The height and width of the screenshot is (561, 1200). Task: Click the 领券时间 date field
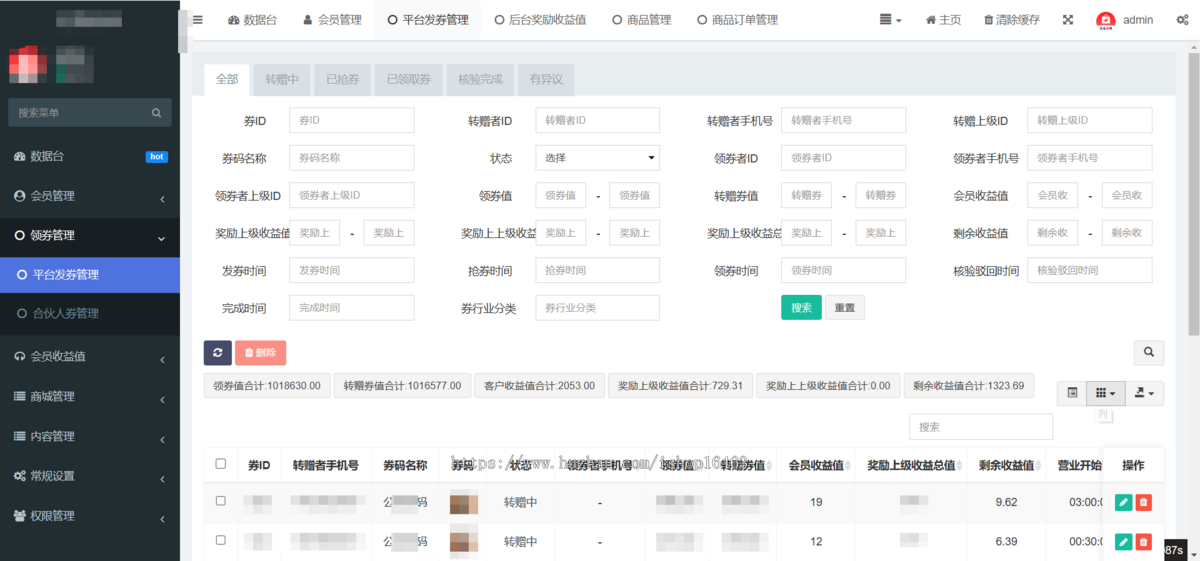tap(843, 270)
